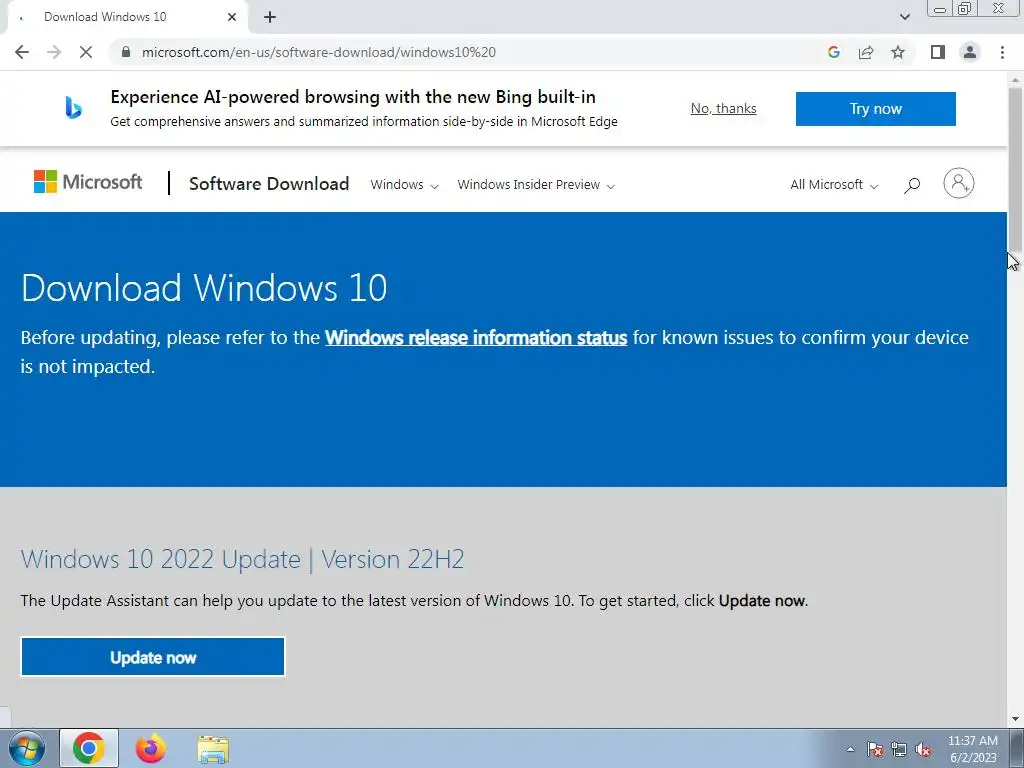The width and height of the screenshot is (1024, 768).
Task: Open a new tab
Action: [x=270, y=17]
